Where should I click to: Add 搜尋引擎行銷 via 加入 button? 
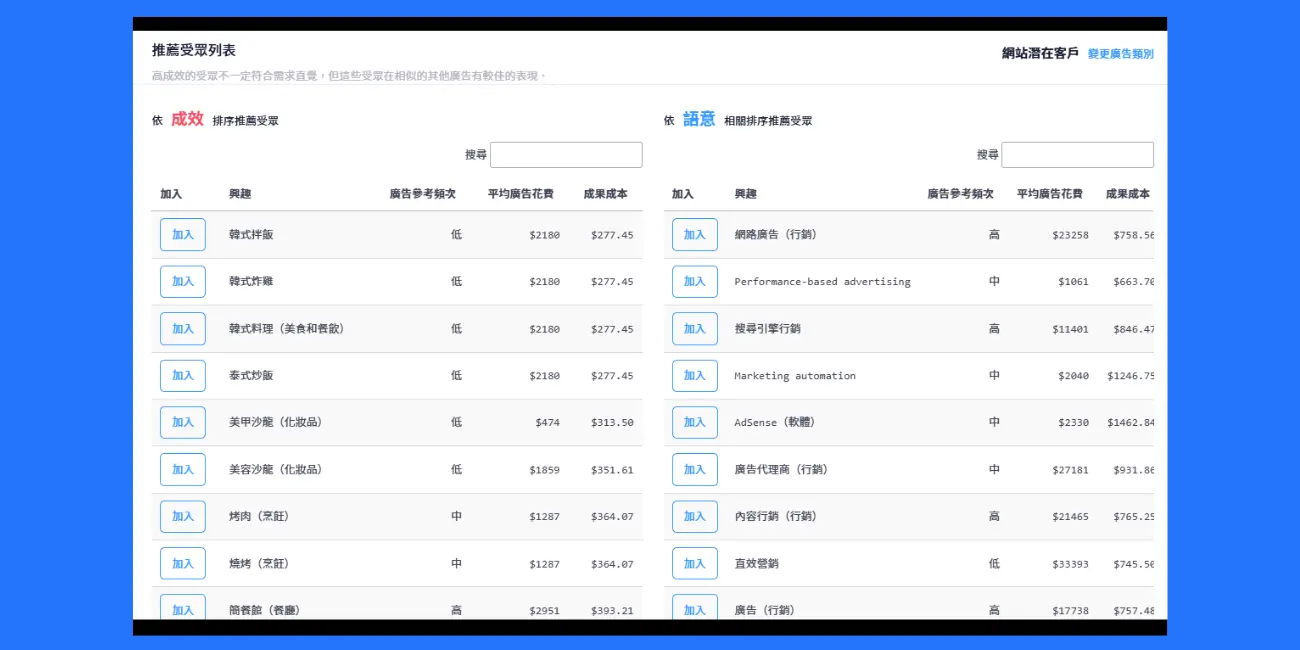click(x=695, y=329)
